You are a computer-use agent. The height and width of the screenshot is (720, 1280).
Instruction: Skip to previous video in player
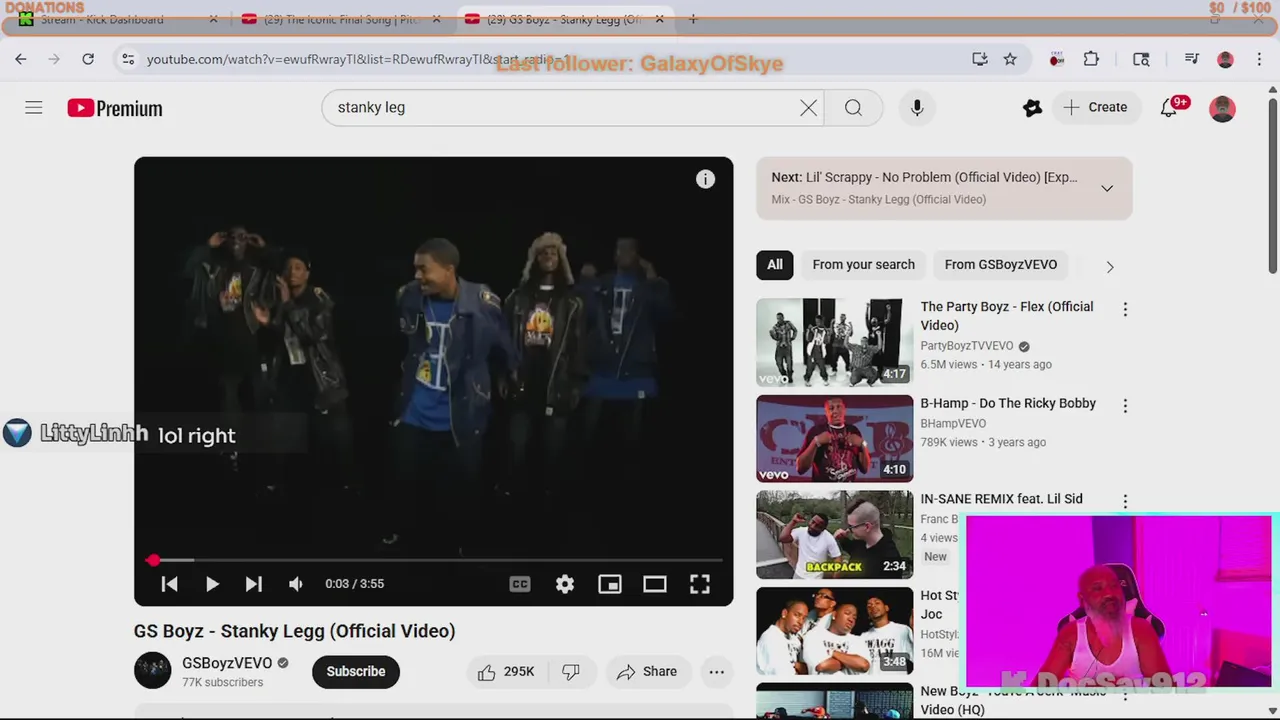click(169, 584)
